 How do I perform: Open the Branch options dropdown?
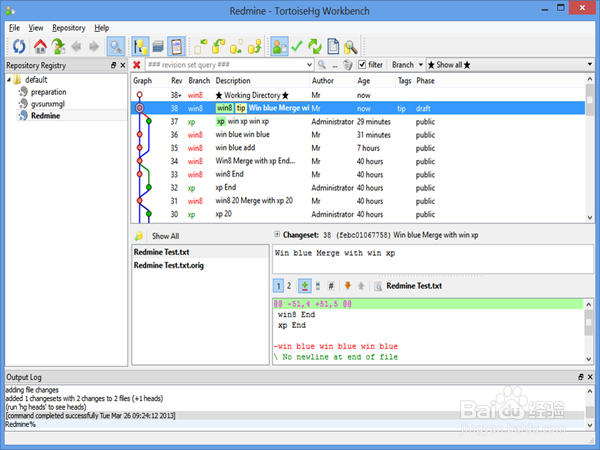tap(407, 65)
